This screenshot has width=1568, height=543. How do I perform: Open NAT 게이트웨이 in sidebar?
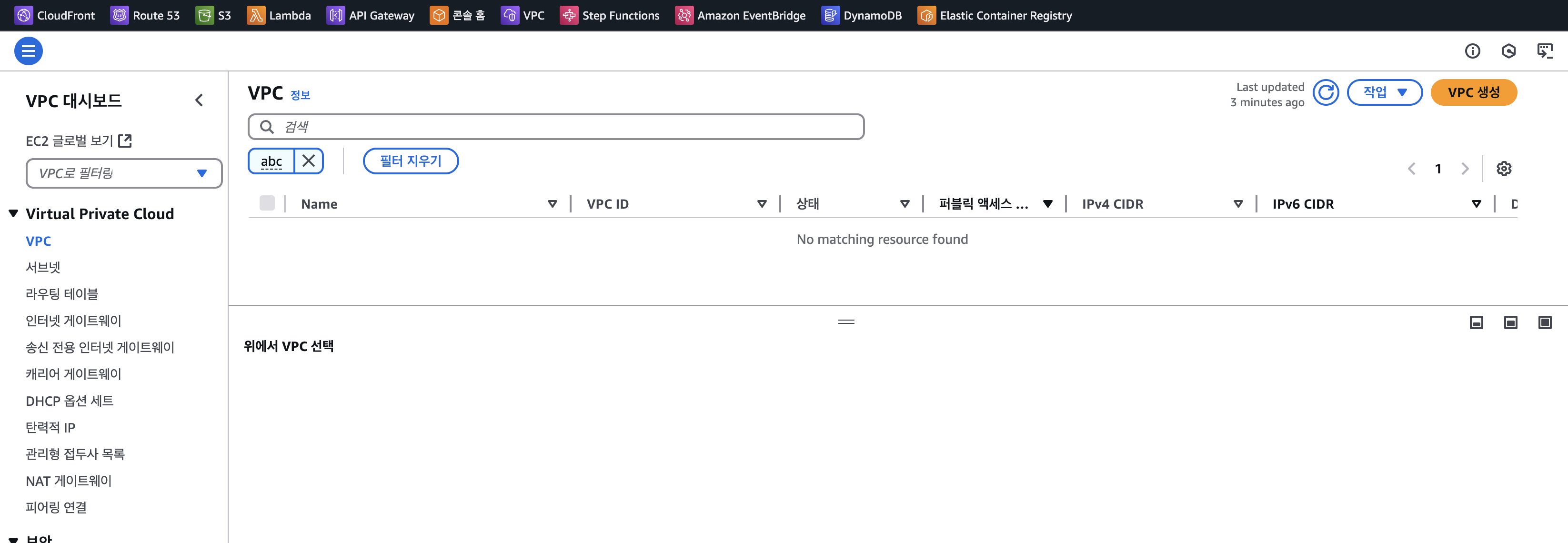click(x=69, y=481)
